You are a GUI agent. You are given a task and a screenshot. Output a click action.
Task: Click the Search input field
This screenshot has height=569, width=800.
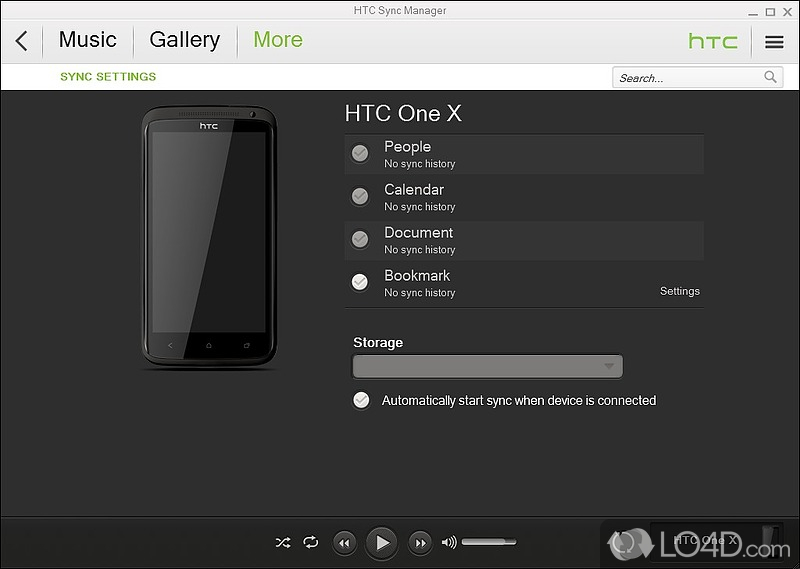click(688, 77)
